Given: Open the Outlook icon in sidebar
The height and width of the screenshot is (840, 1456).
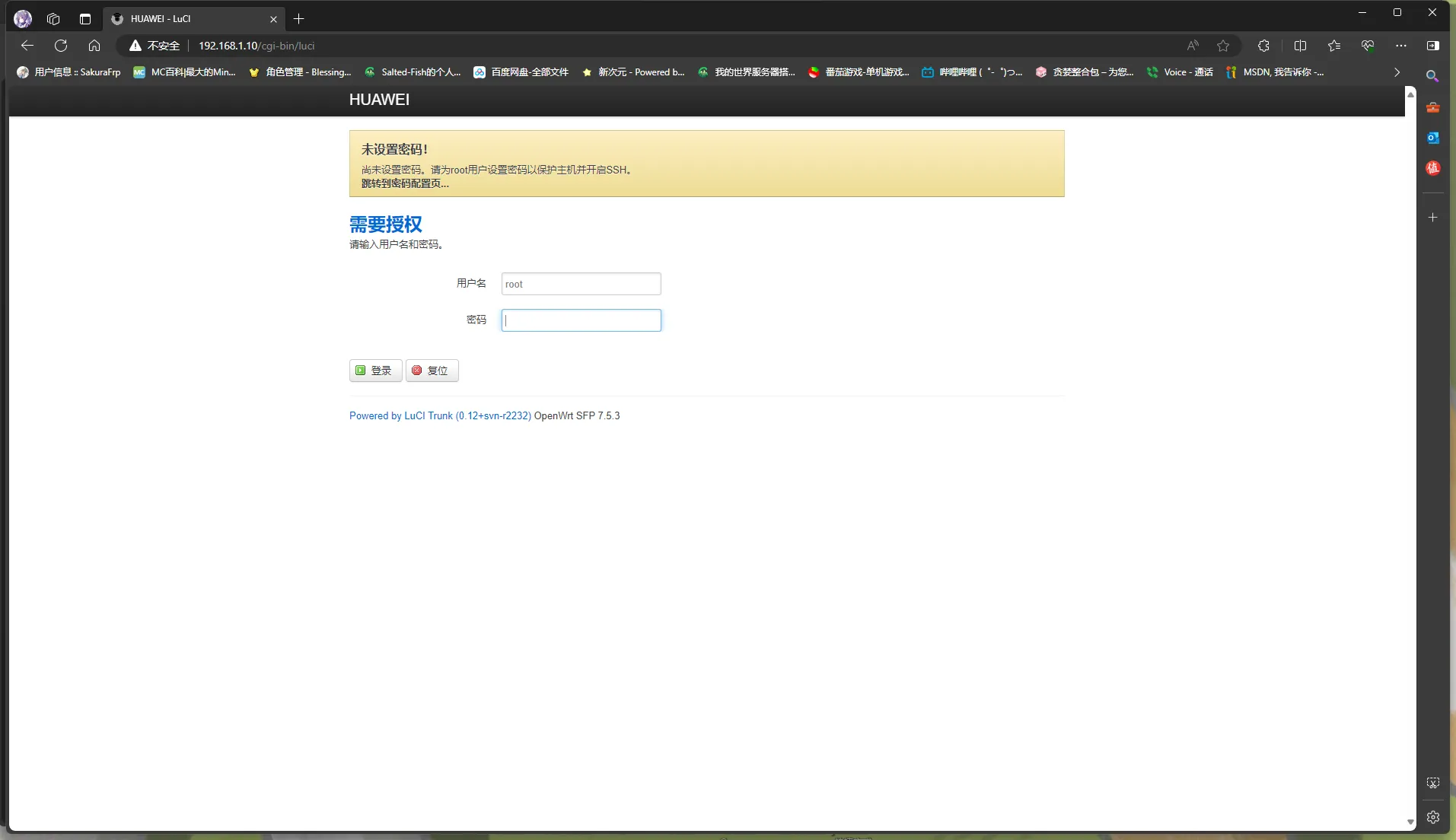Looking at the screenshot, I should (x=1432, y=138).
